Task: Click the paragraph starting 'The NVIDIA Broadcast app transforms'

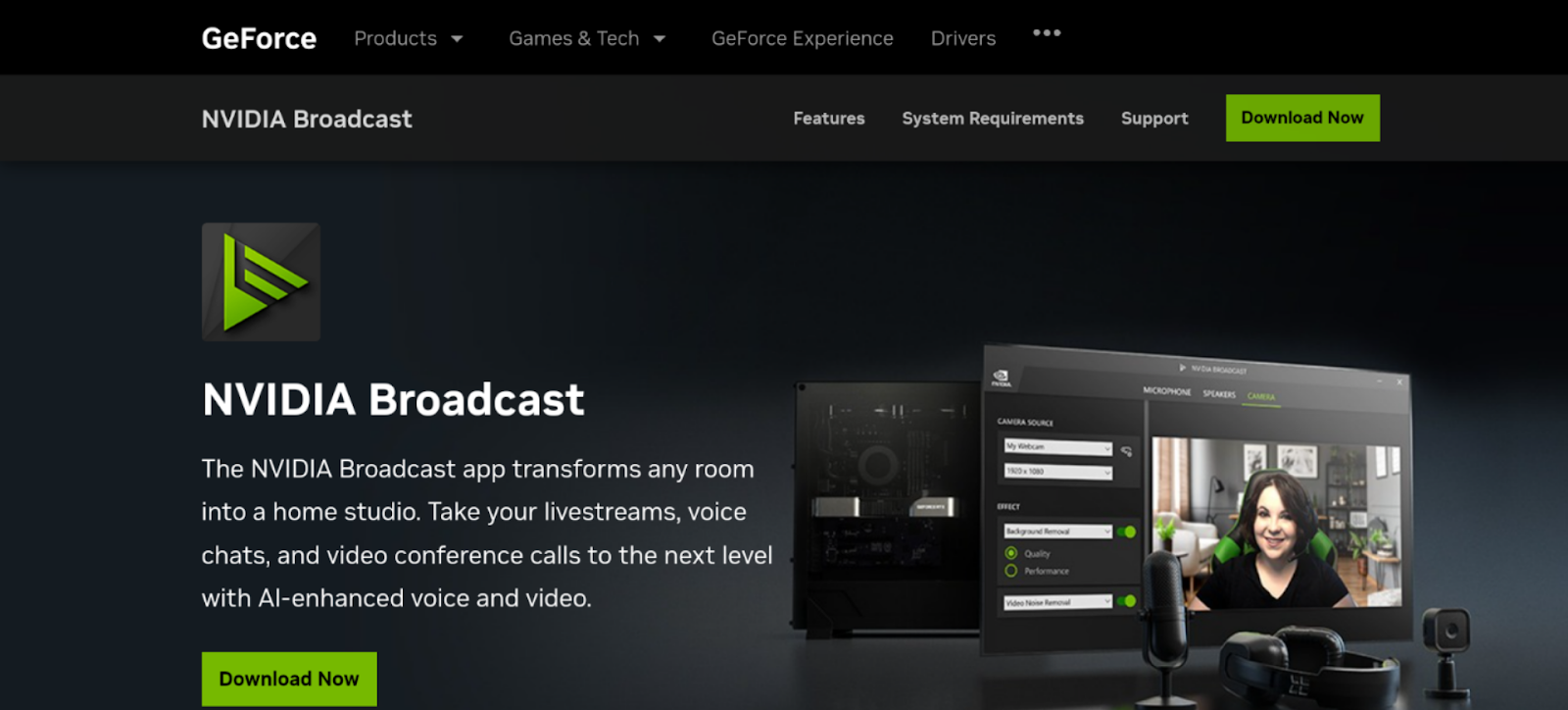Action: (x=487, y=533)
